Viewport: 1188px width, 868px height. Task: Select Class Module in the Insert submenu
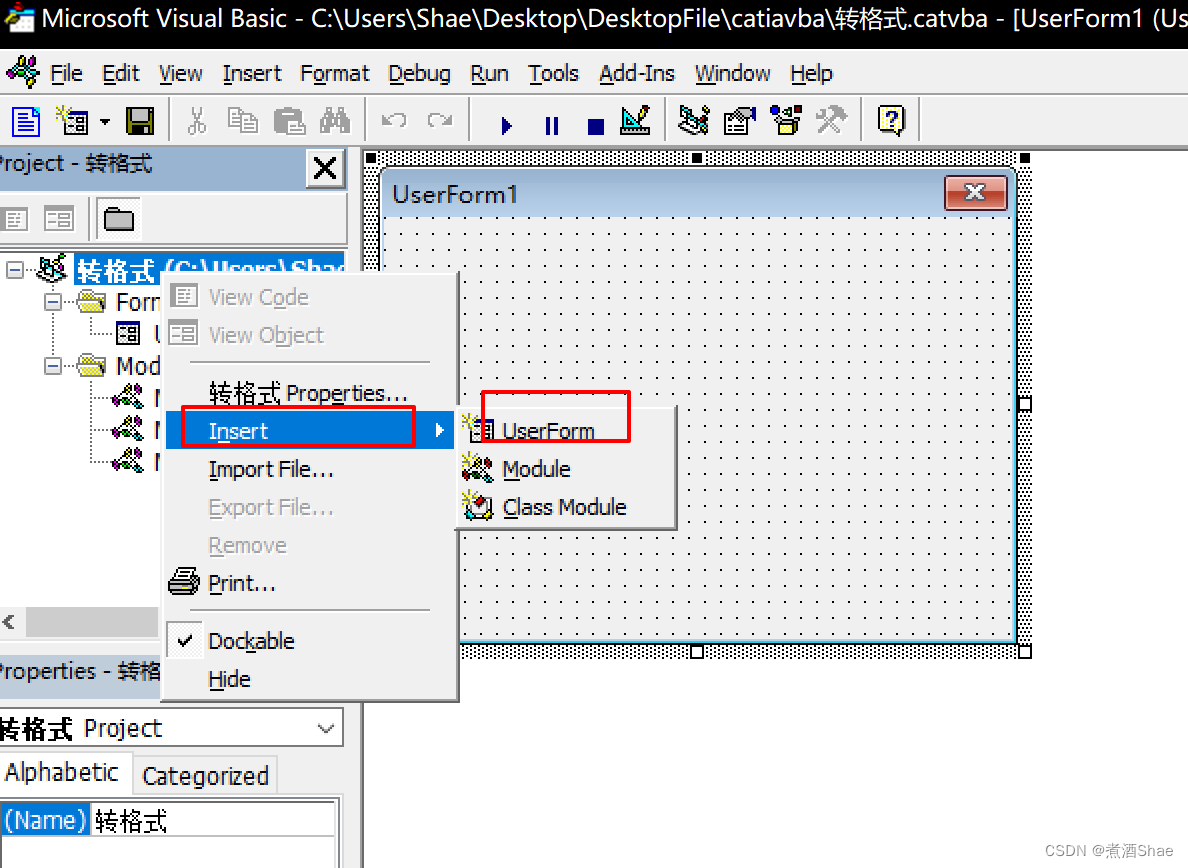(x=566, y=507)
